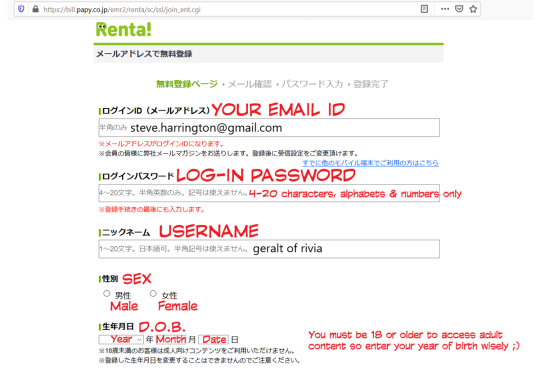
Task: Click the 性別 field label
Action: click(x=110, y=279)
